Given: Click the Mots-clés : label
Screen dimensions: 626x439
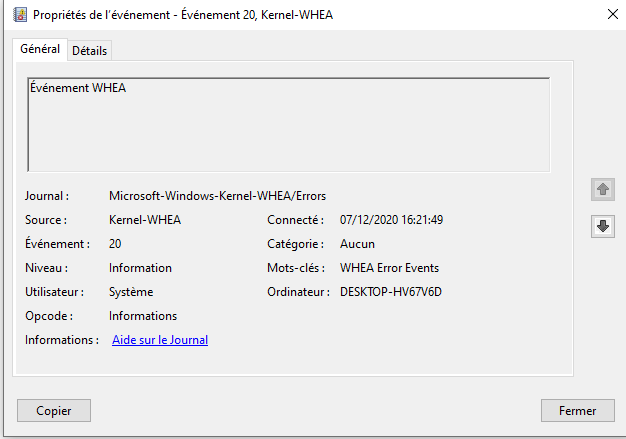Looking at the screenshot, I should click(x=296, y=268).
